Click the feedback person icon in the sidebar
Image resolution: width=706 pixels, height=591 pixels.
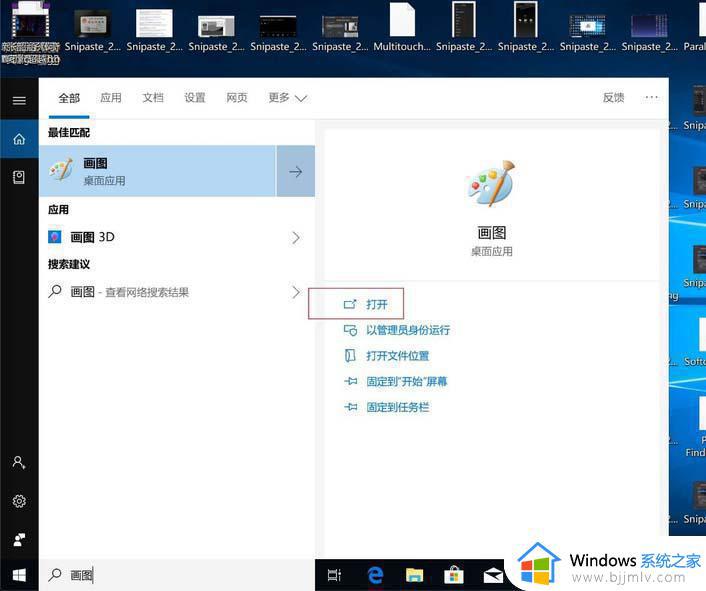point(19,539)
